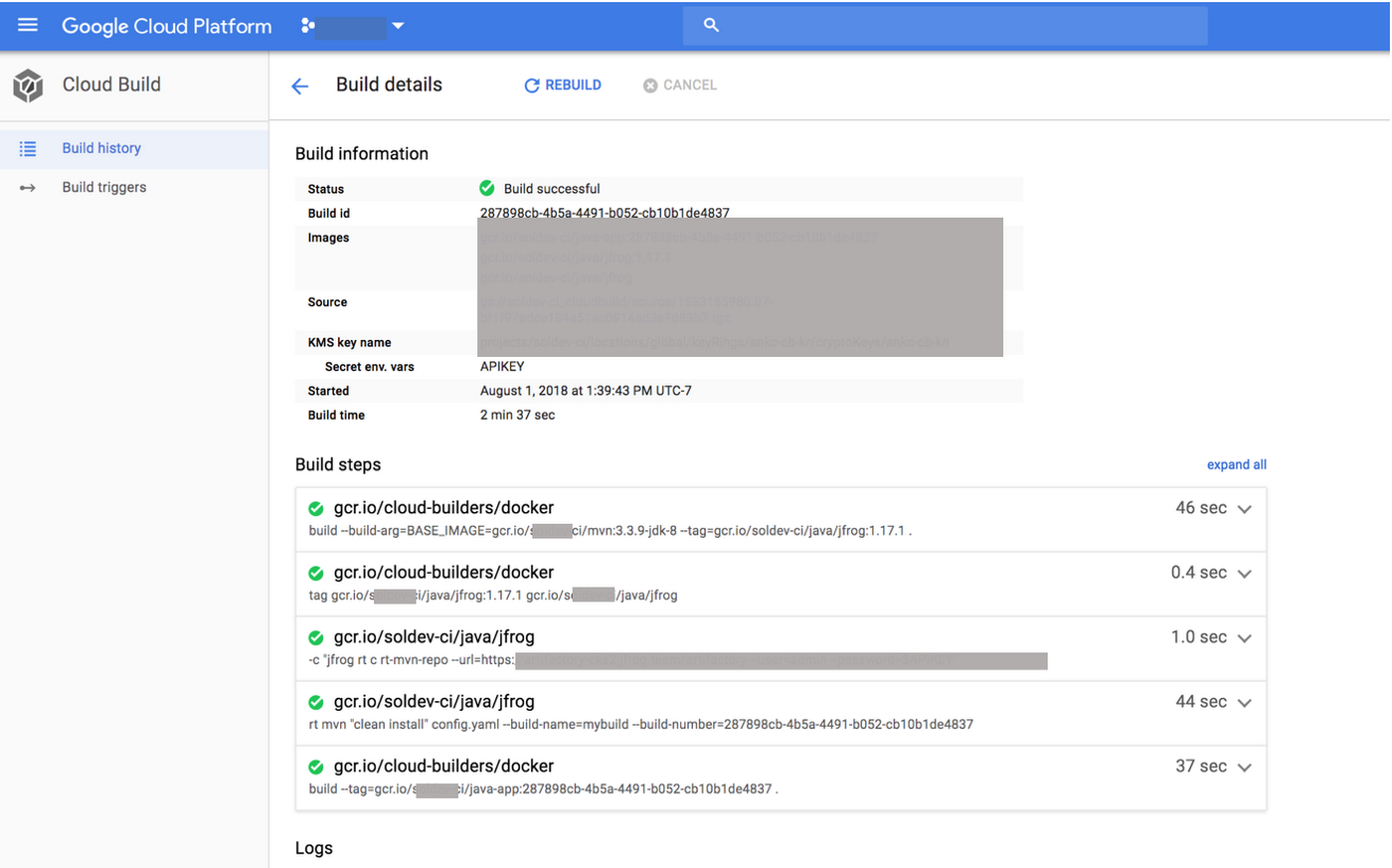The height and width of the screenshot is (868, 1392).
Task: Click the KMS key name label
Action: pos(349,342)
